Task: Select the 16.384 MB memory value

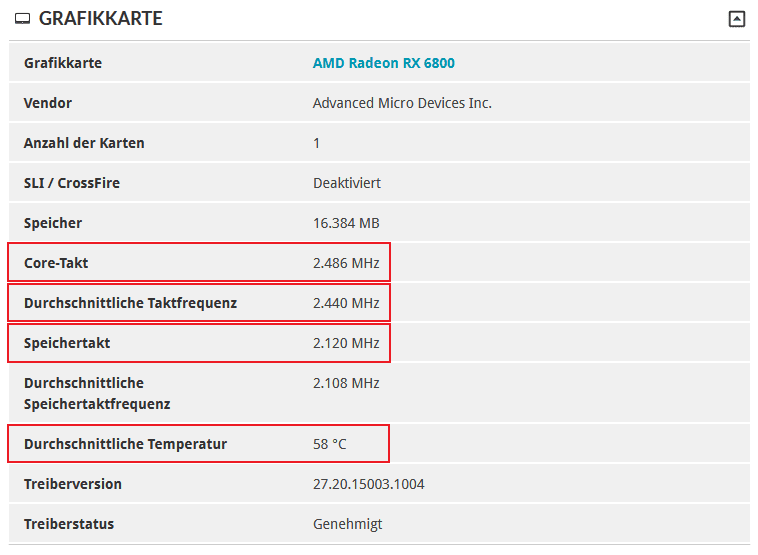Action: coord(346,223)
